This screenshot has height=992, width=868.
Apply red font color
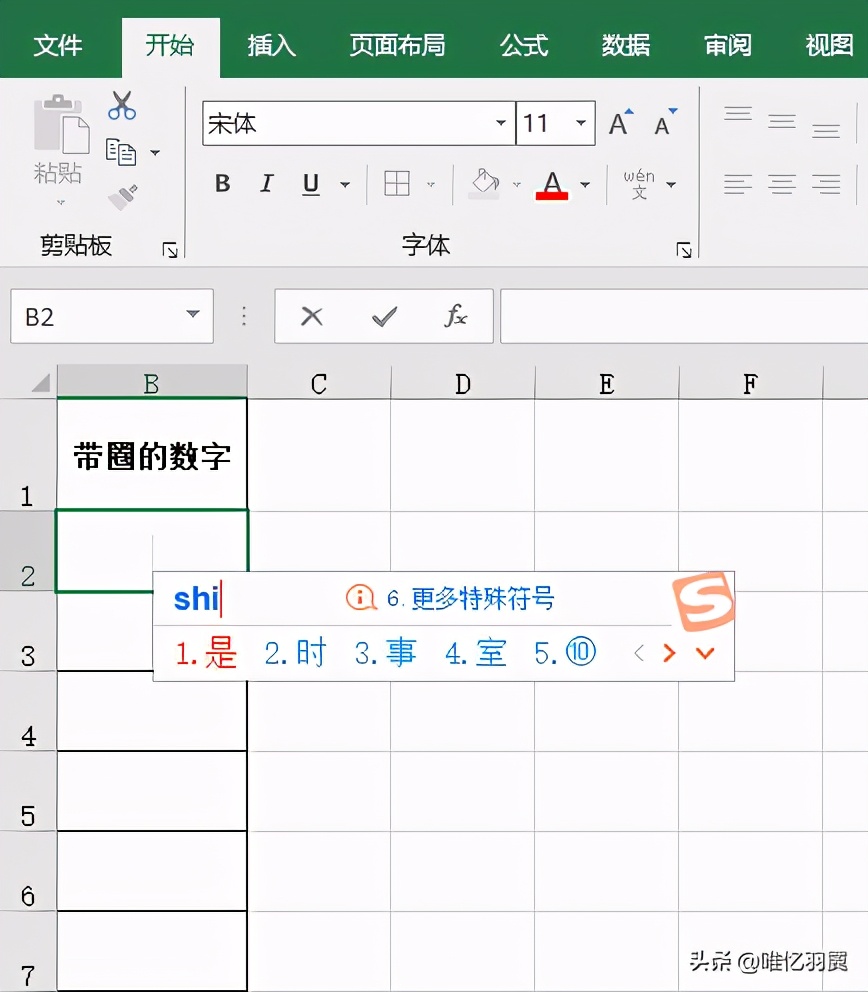(x=552, y=185)
